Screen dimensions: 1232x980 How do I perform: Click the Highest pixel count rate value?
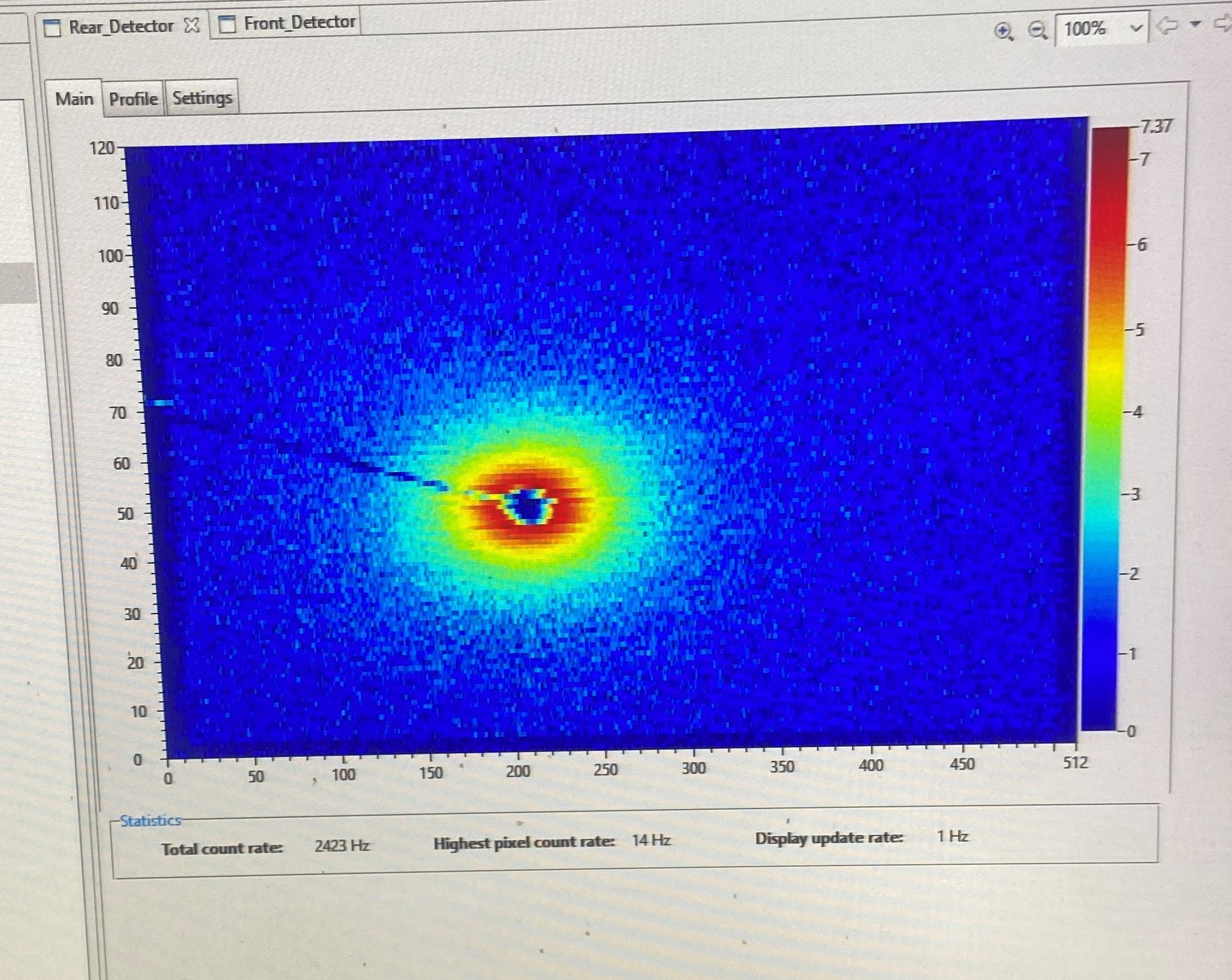pos(650,840)
